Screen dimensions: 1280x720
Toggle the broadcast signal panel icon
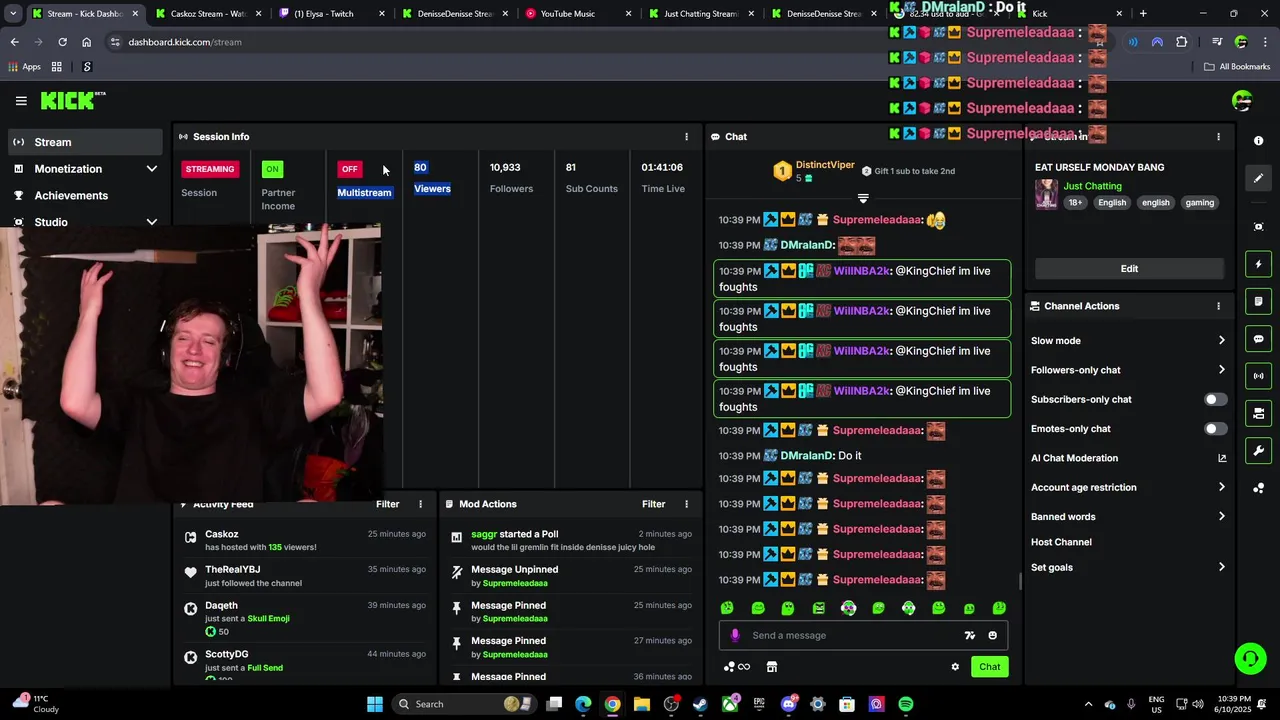1258,376
